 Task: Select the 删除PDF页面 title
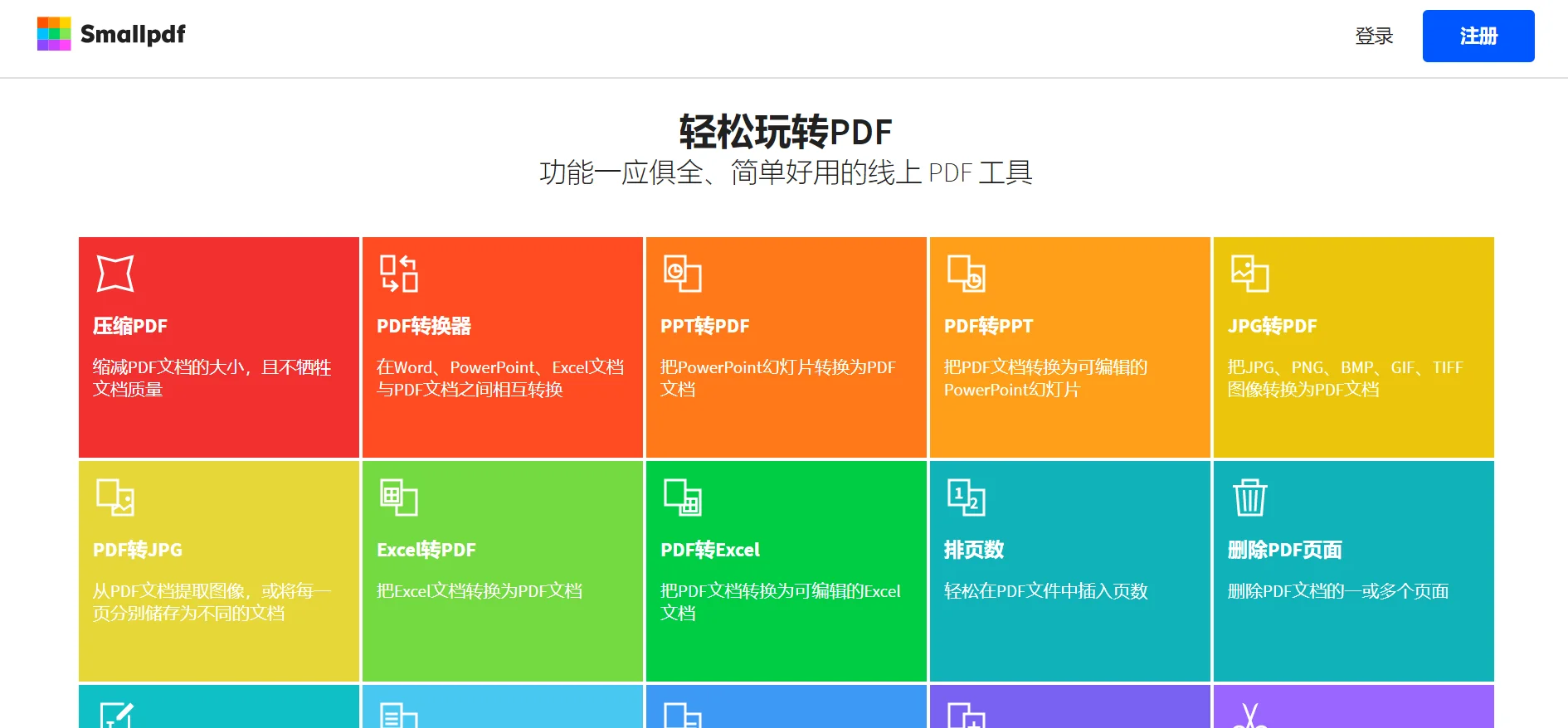click(x=1285, y=550)
